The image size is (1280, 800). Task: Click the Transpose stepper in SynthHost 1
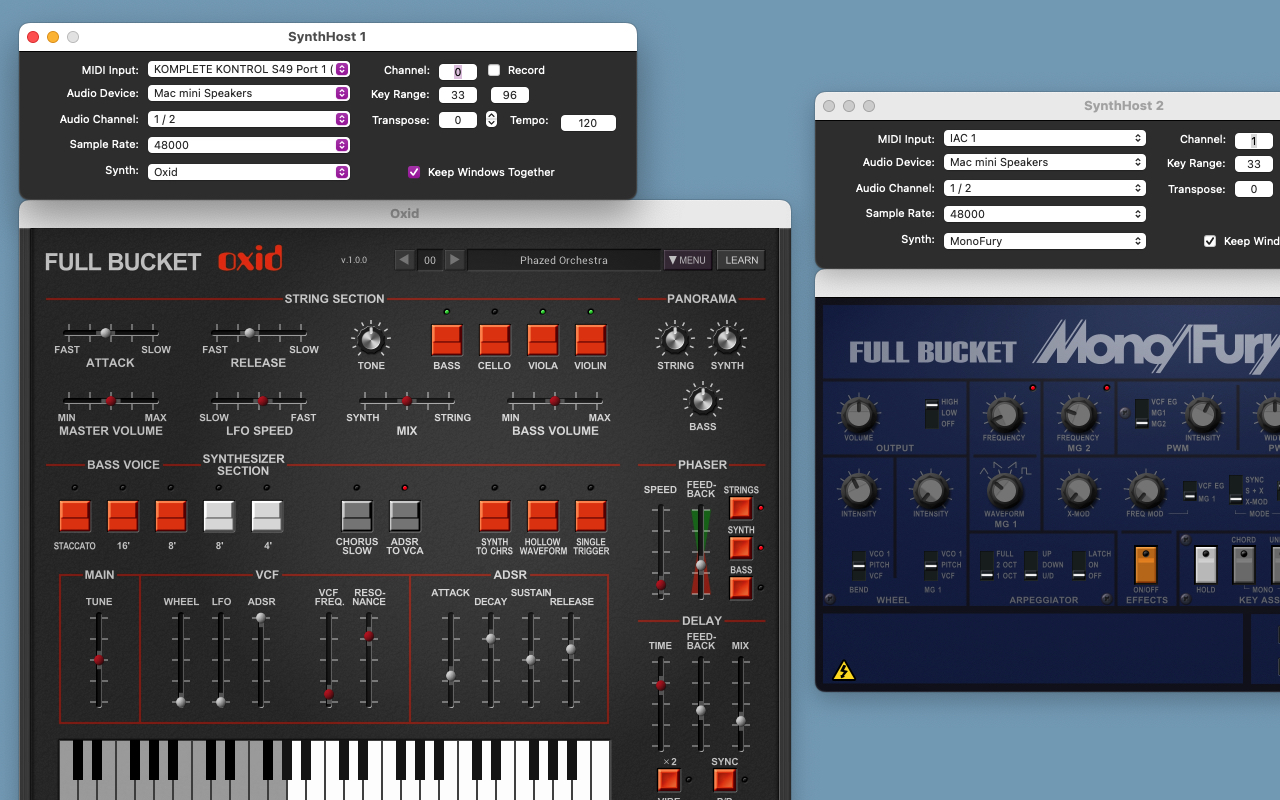[x=491, y=119]
